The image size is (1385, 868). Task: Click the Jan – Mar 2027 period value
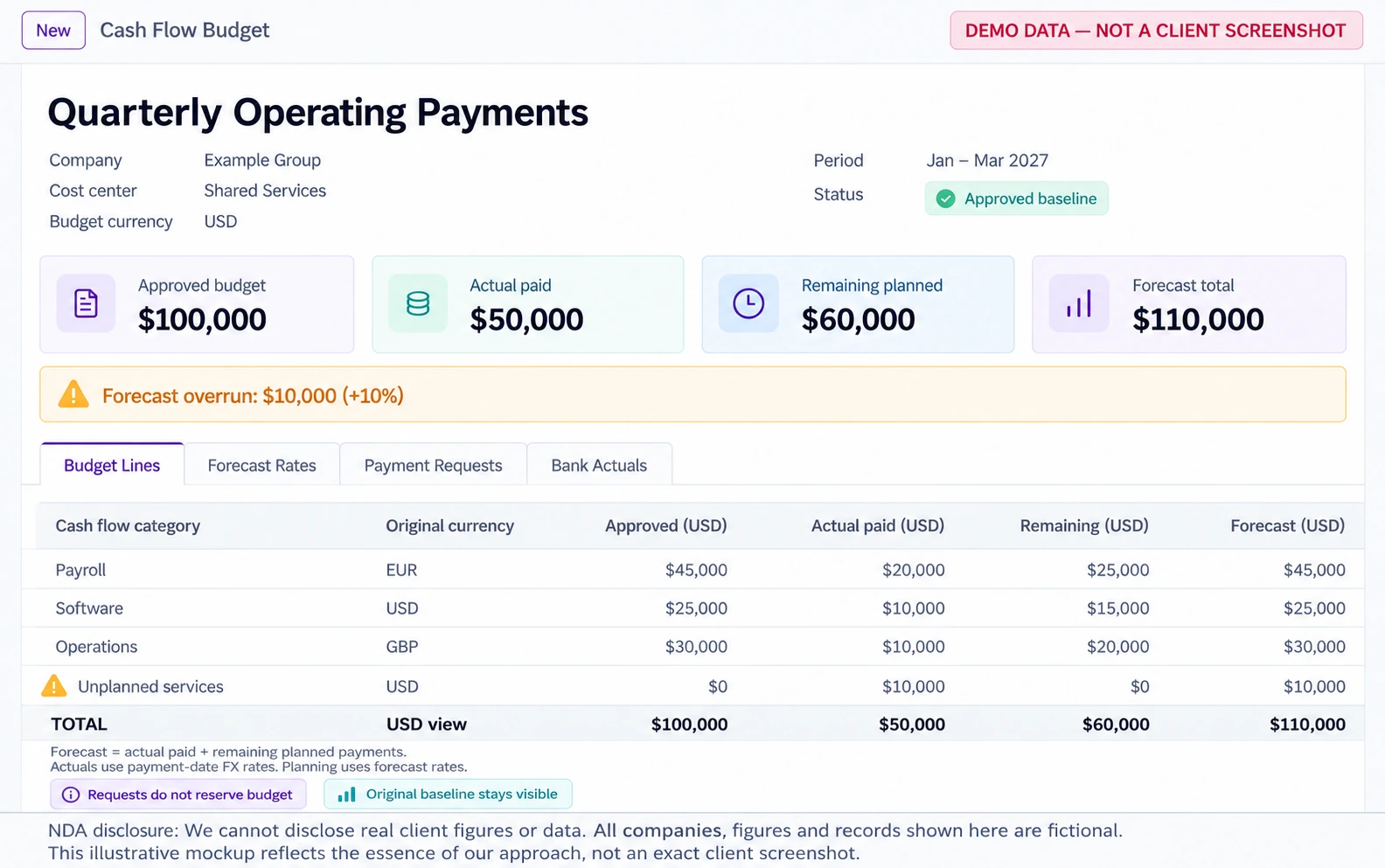pos(987,160)
